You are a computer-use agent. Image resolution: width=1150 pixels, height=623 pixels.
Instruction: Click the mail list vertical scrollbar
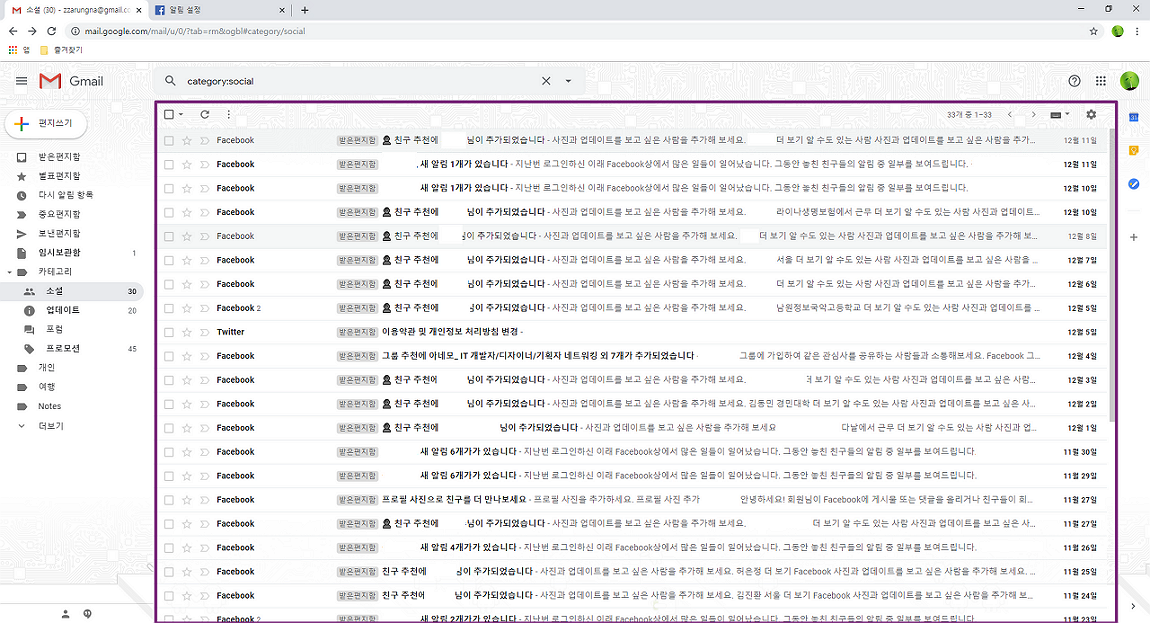[1113, 275]
